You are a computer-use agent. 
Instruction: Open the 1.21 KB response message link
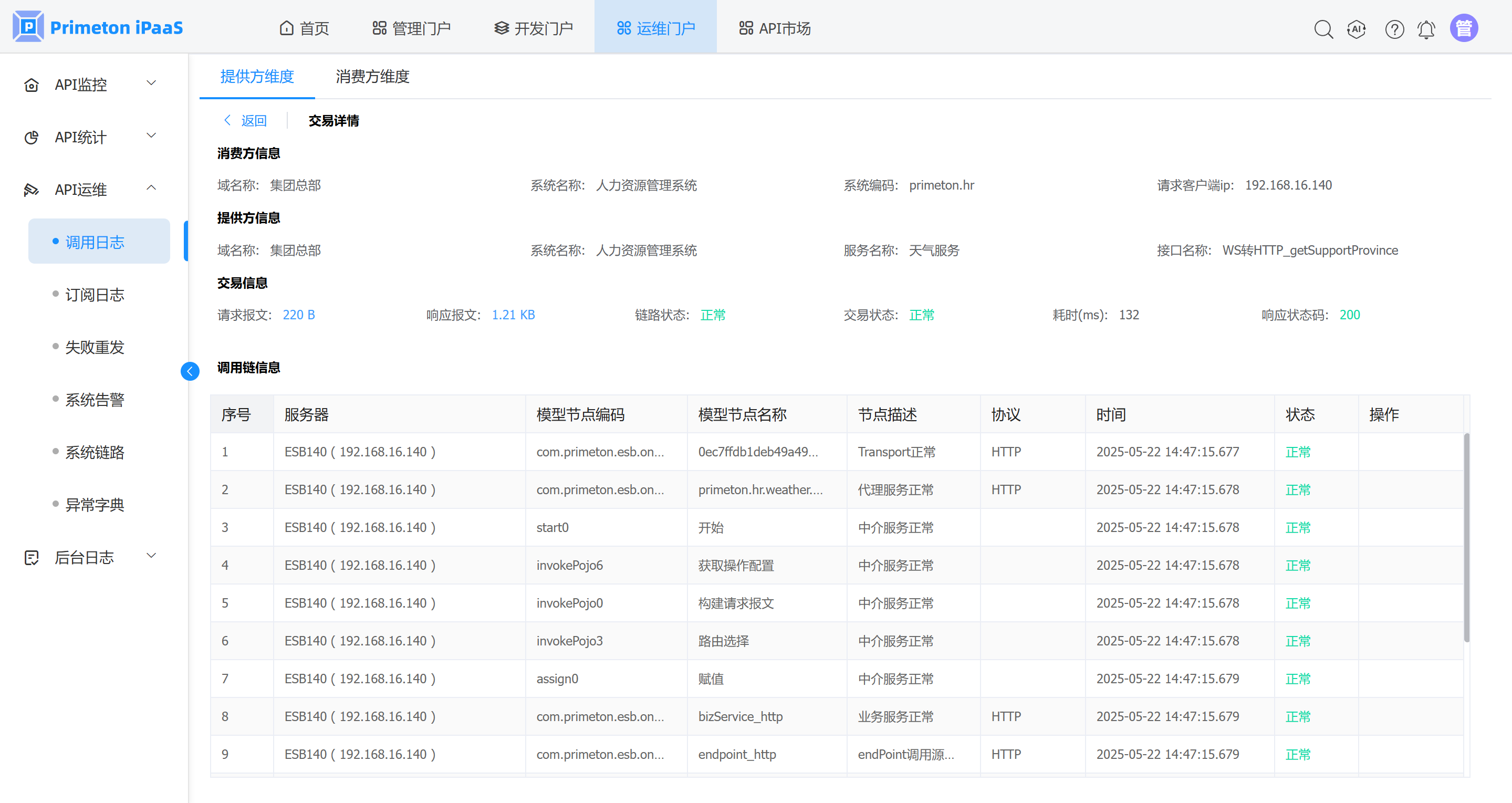click(513, 315)
